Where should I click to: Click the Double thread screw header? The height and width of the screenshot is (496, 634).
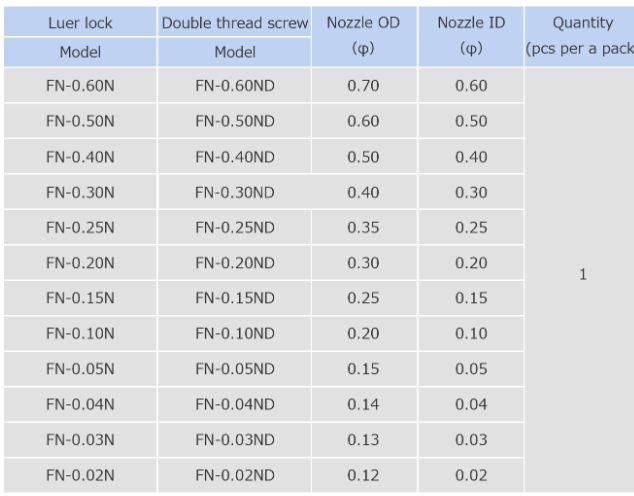click(235, 22)
